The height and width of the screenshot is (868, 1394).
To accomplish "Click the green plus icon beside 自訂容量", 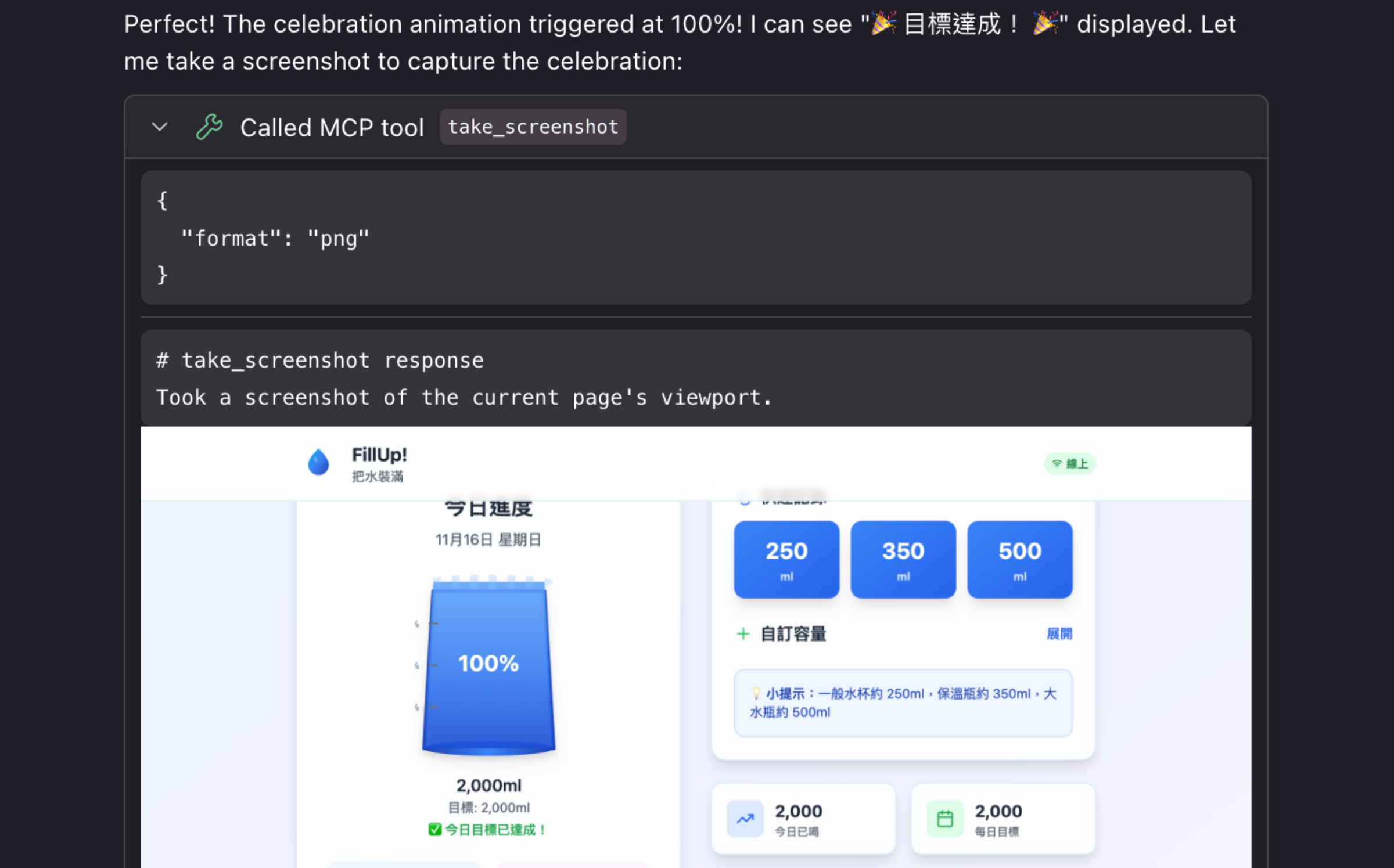I will tap(743, 633).
